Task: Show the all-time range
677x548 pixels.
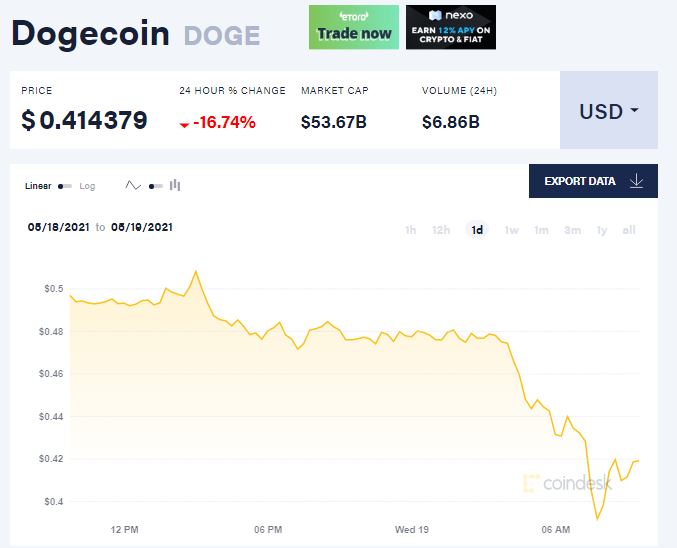Action: (629, 230)
